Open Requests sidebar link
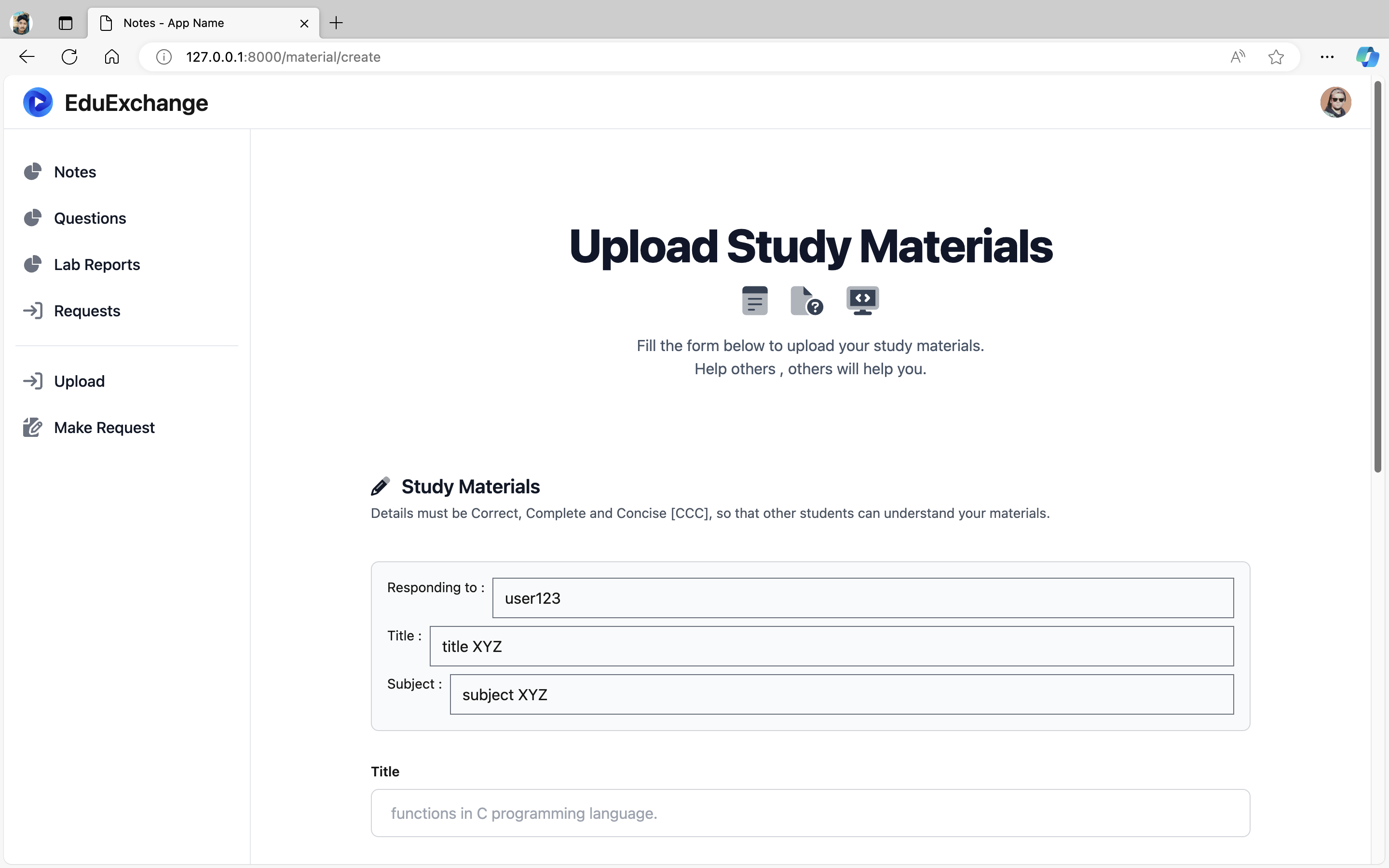This screenshot has height=868, width=1389. pos(87,311)
